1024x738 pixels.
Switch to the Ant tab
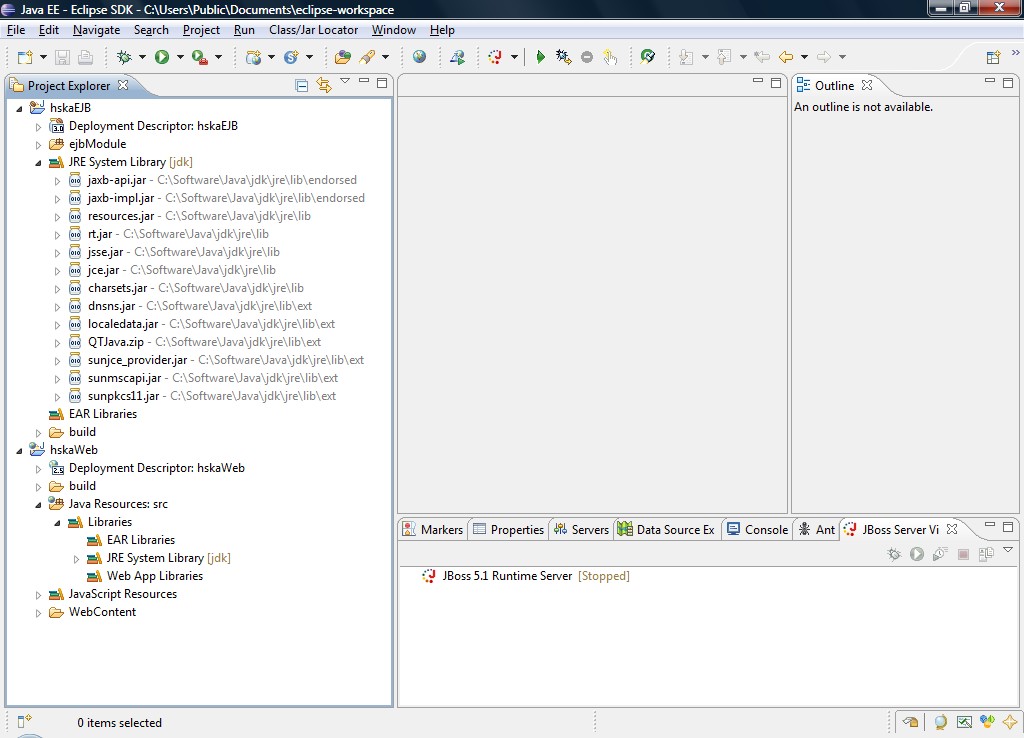[x=817, y=530]
